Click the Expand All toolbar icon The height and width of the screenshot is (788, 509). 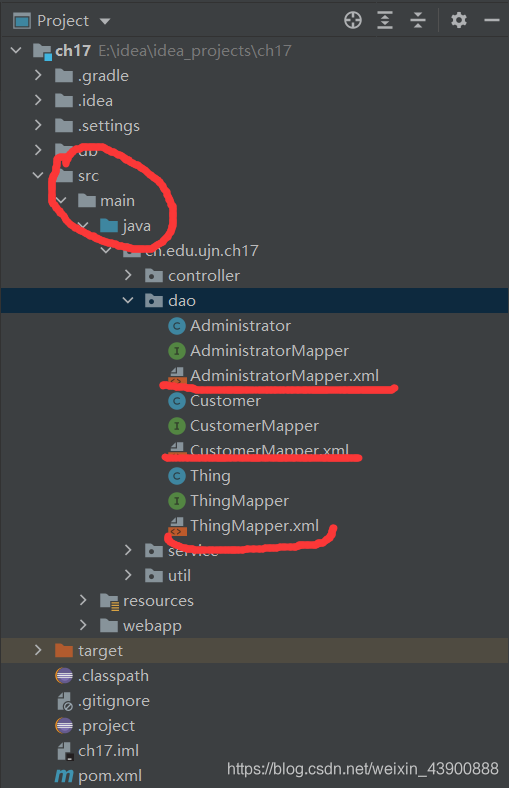385,21
